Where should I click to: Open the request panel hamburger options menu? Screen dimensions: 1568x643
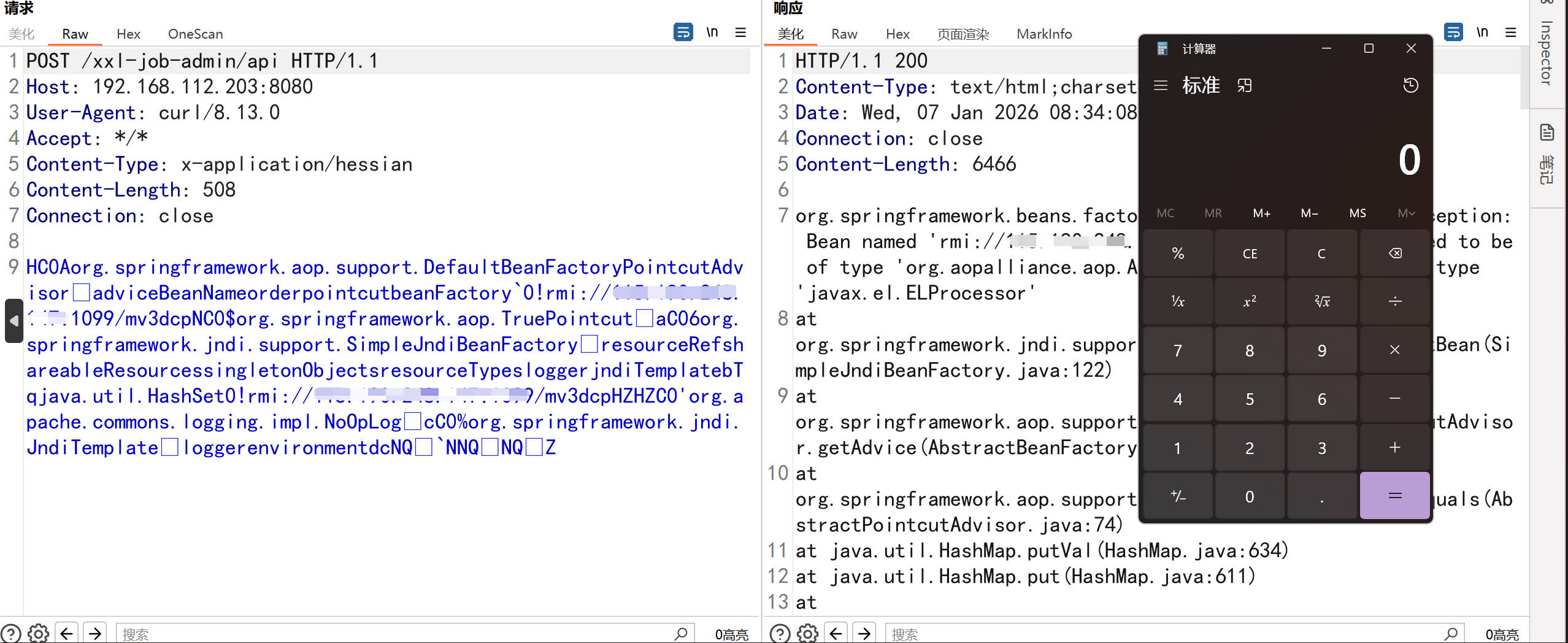point(740,32)
